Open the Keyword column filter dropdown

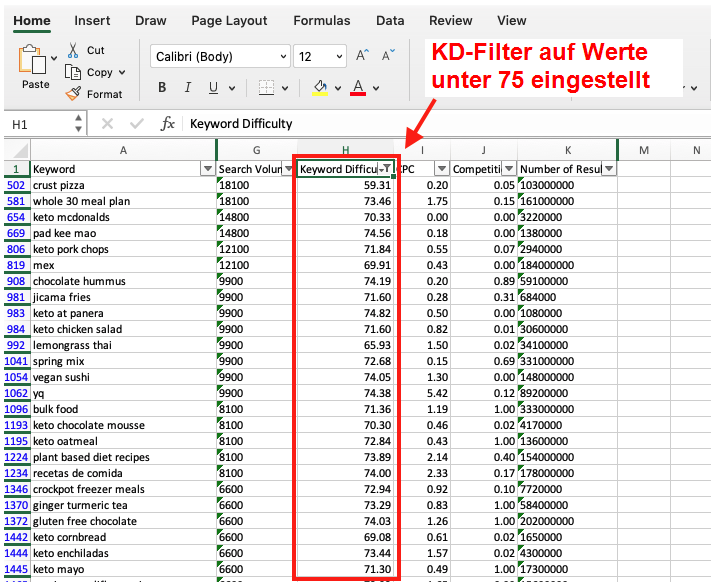coord(208,169)
